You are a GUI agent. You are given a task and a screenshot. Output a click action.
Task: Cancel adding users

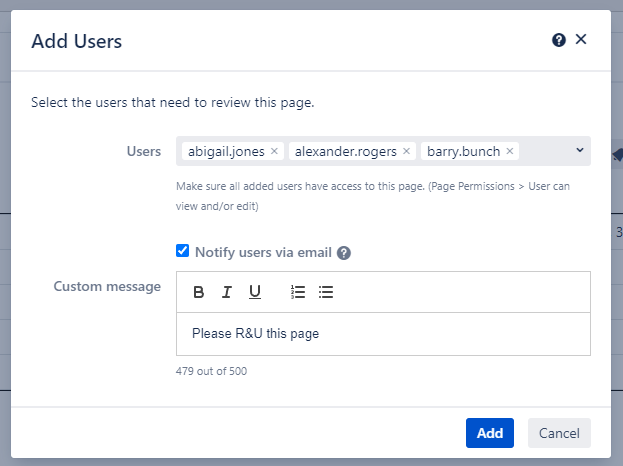559,433
